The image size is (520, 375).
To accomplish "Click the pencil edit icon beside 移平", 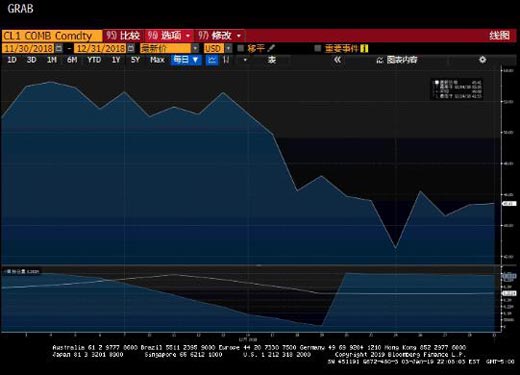I will [271, 48].
